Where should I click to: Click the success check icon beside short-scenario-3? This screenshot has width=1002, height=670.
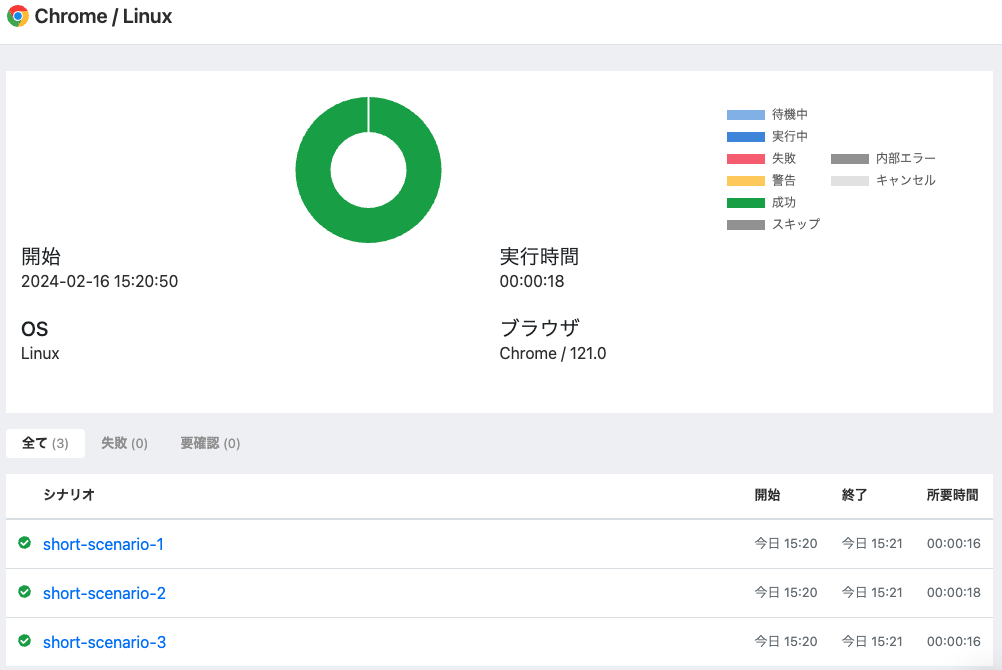coord(24,641)
